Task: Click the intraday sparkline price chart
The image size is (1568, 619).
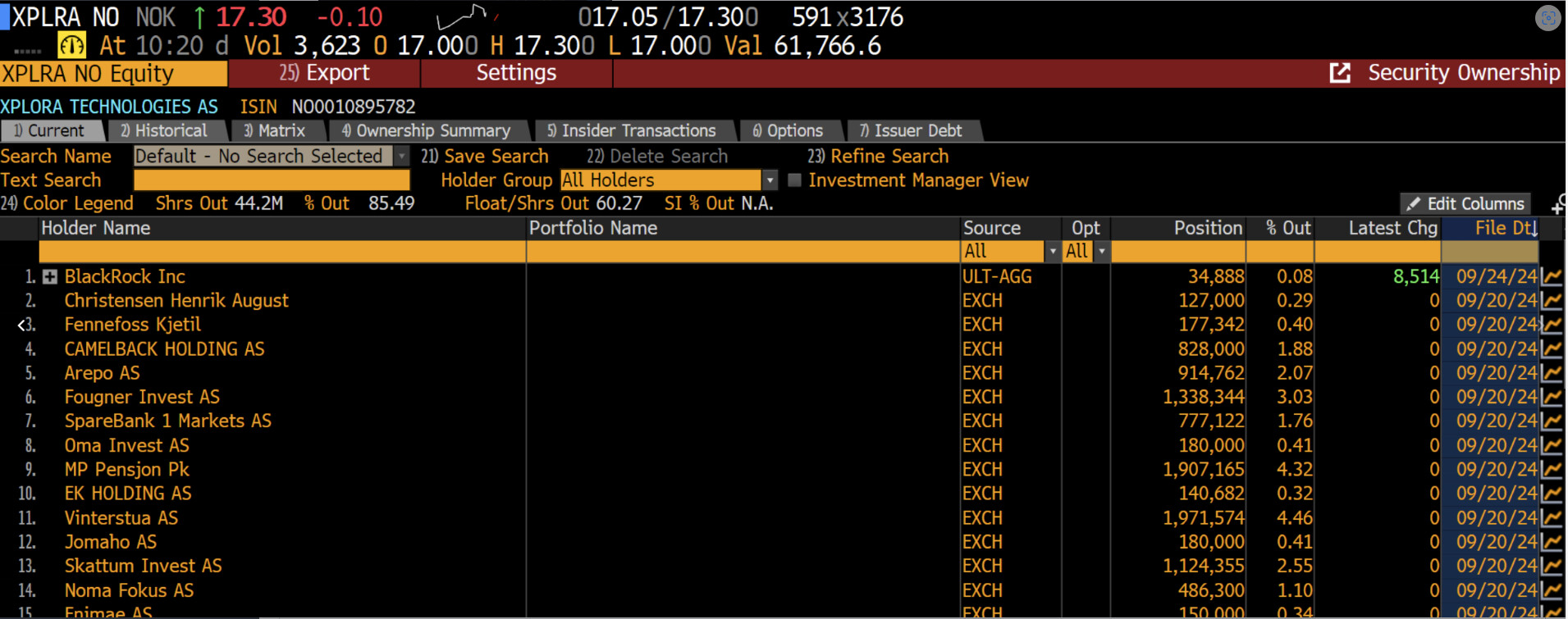Action: [x=469, y=16]
